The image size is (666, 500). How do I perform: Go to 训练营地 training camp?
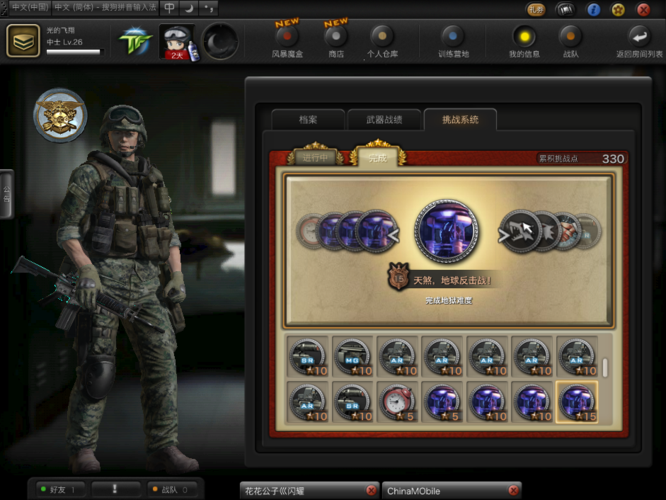click(453, 42)
